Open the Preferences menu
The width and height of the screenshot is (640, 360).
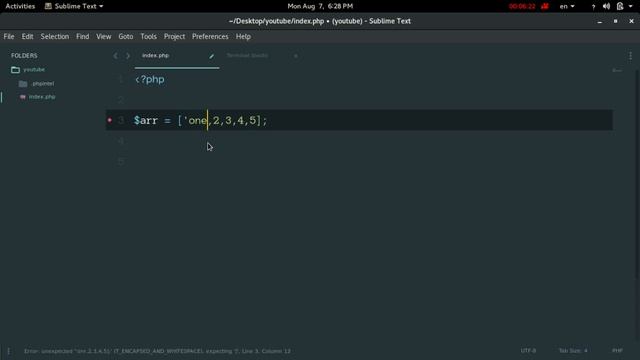(x=210, y=36)
